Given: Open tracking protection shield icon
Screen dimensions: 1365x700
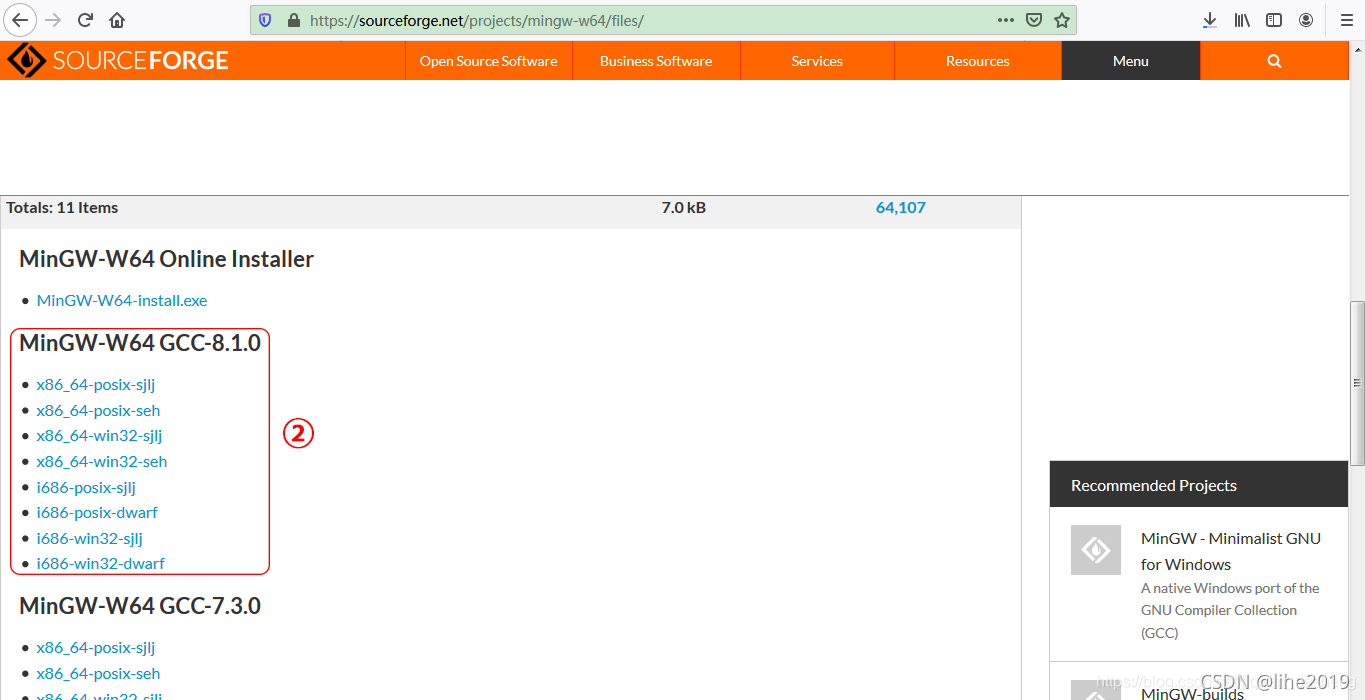Looking at the screenshot, I should 265,20.
